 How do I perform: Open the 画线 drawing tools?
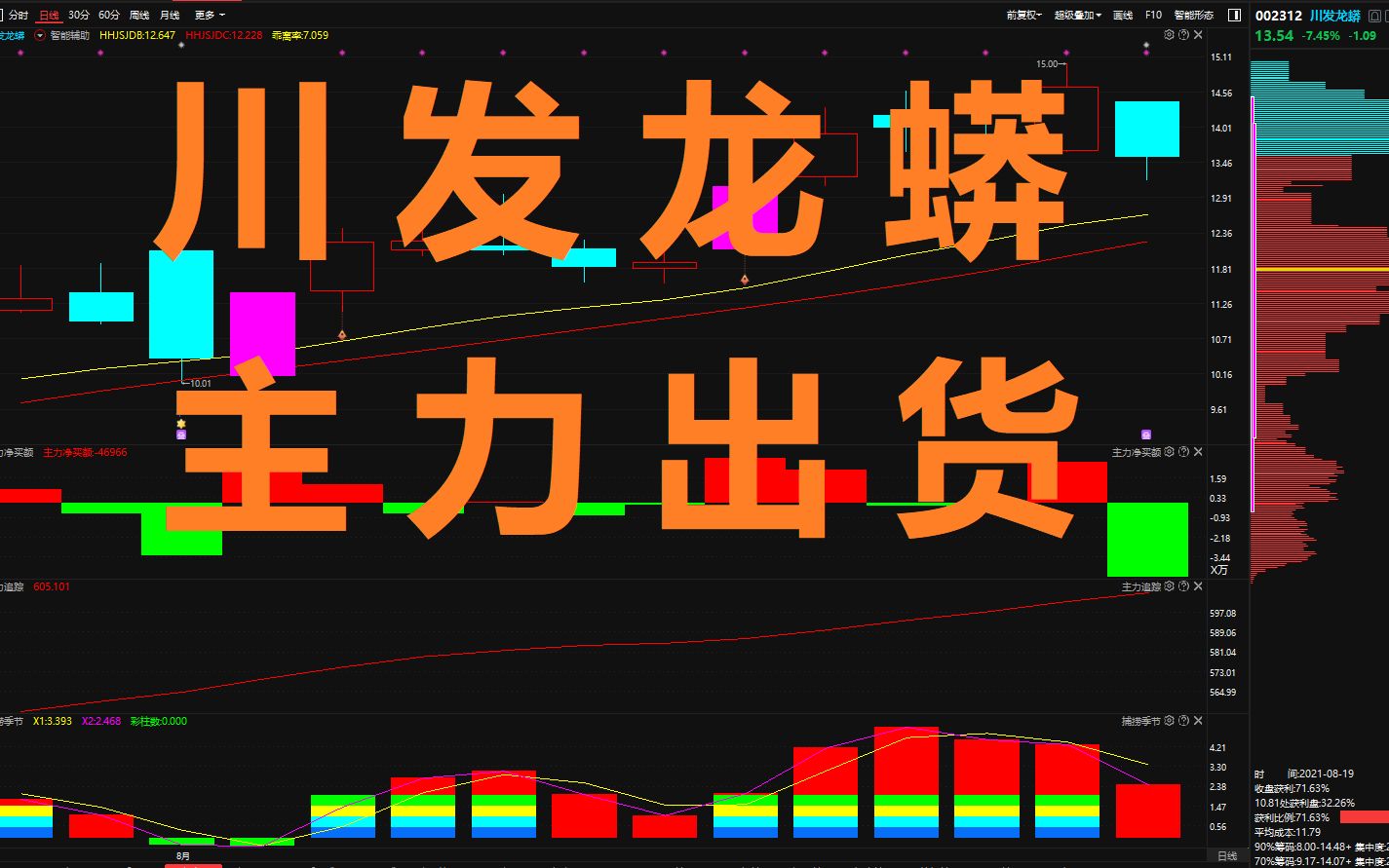point(1123,15)
